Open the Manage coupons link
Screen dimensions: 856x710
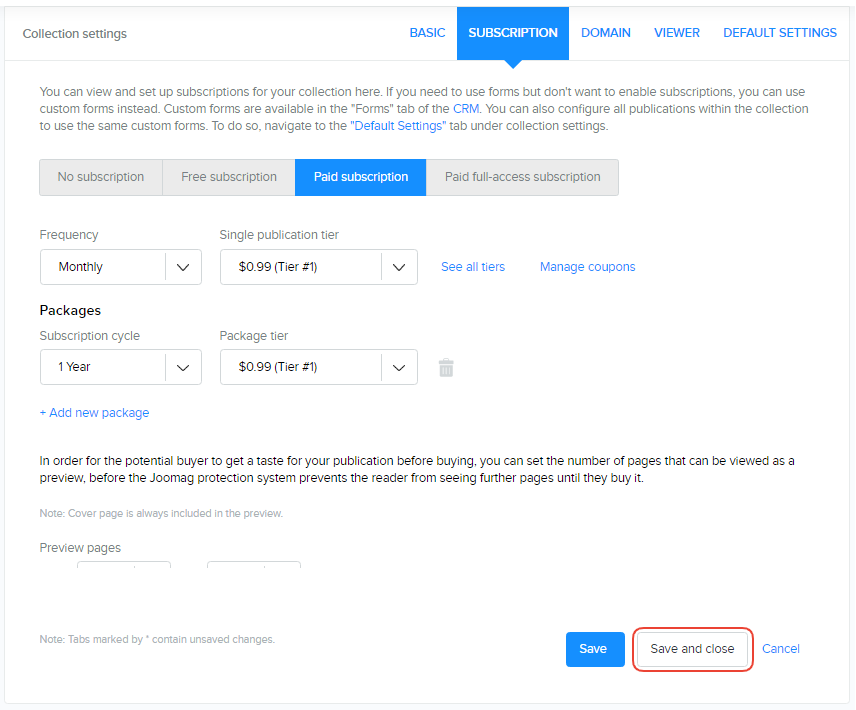(x=587, y=267)
